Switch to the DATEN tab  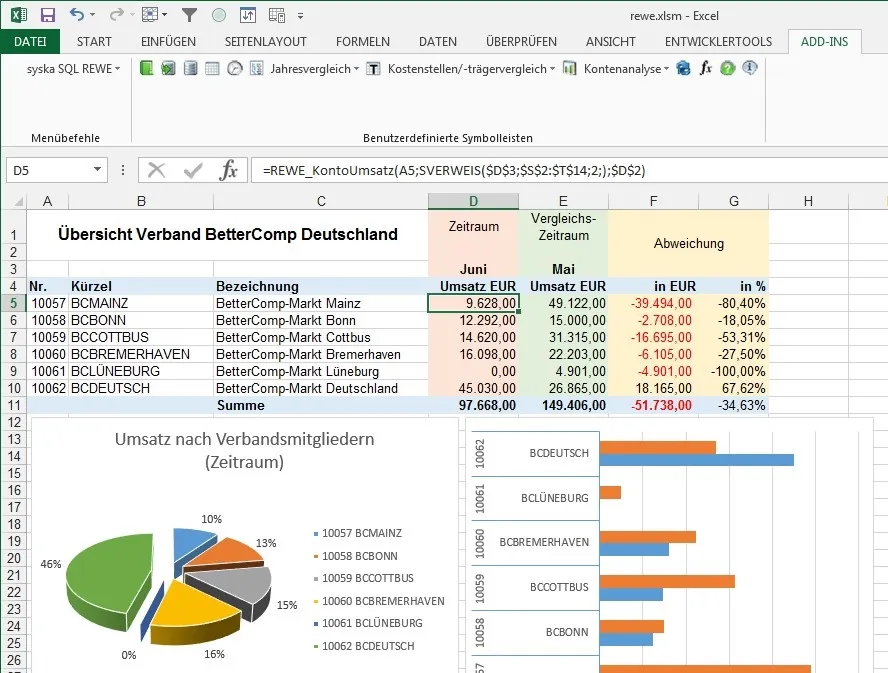tap(438, 41)
